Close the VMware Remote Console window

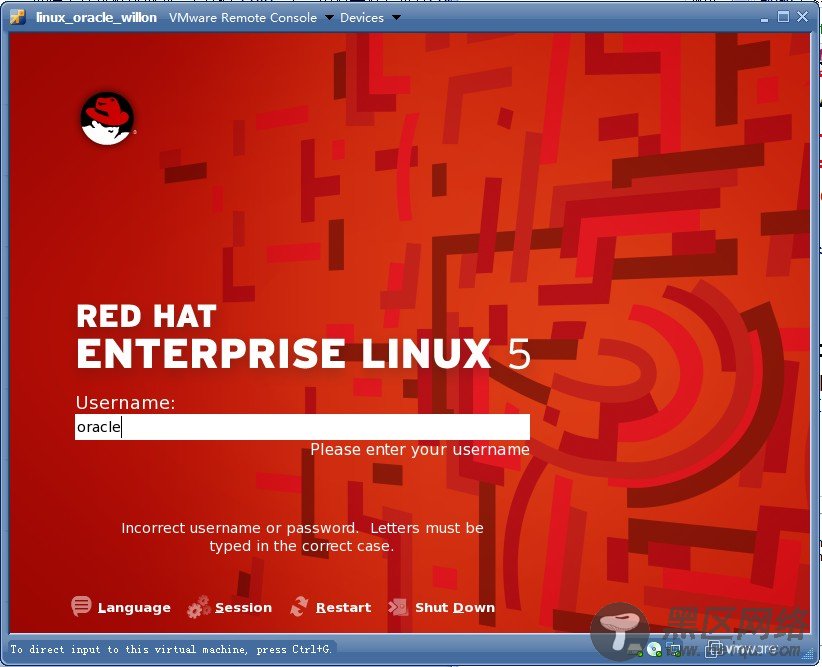click(x=803, y=17)
